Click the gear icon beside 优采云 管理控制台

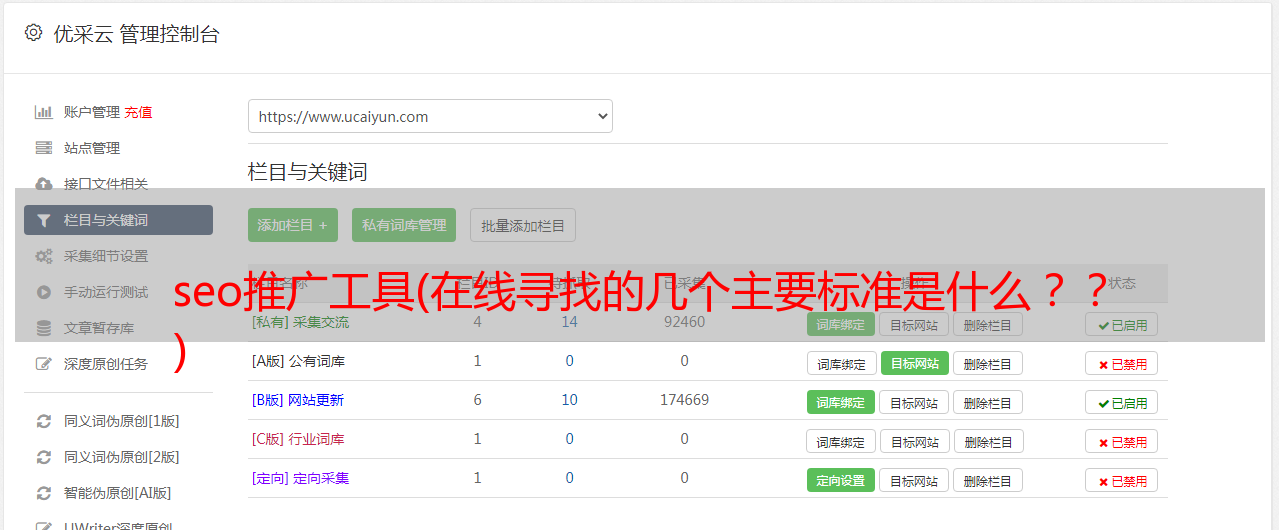point(33,33)
